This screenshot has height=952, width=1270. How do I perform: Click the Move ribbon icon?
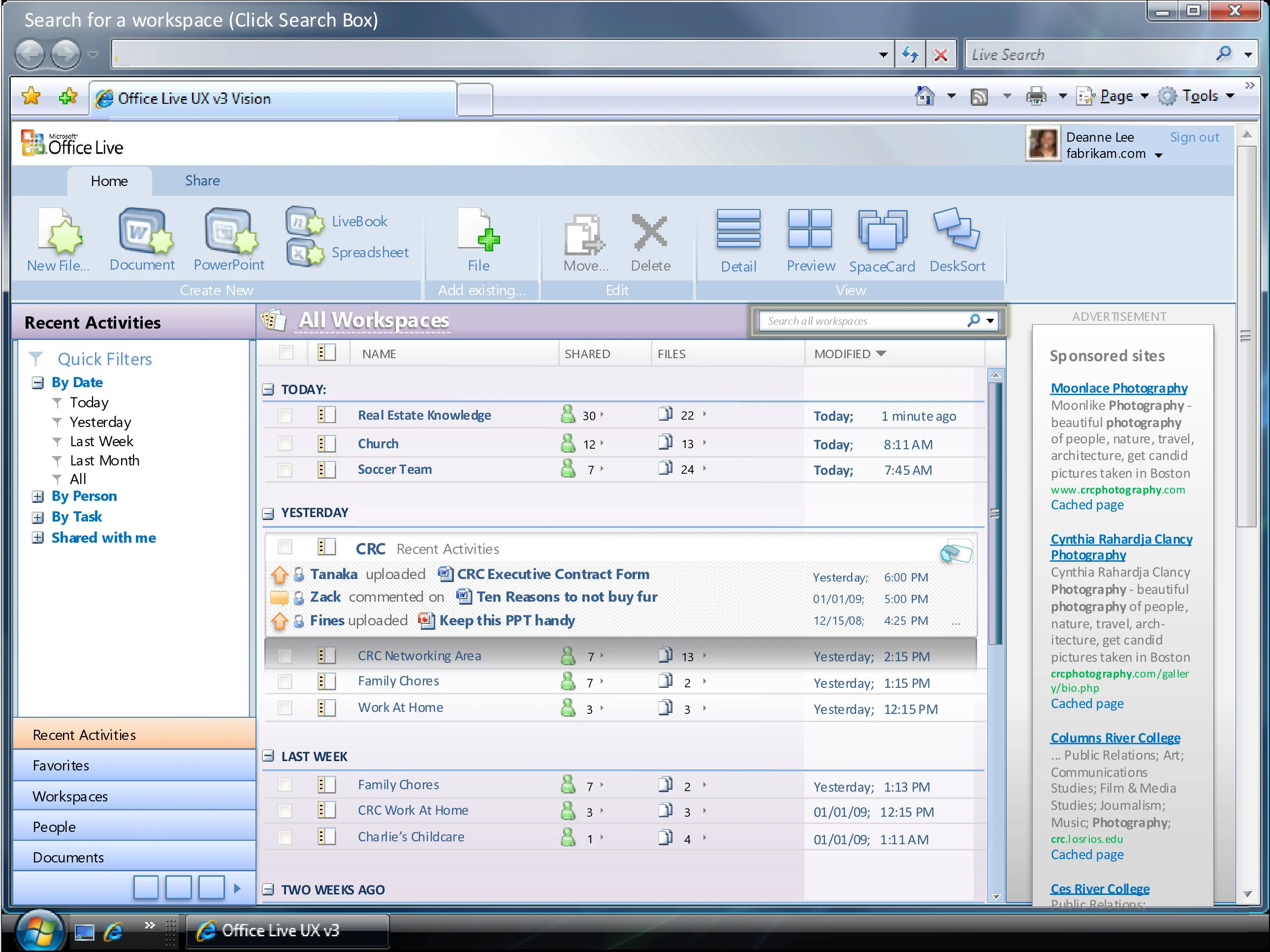[586, 243]
